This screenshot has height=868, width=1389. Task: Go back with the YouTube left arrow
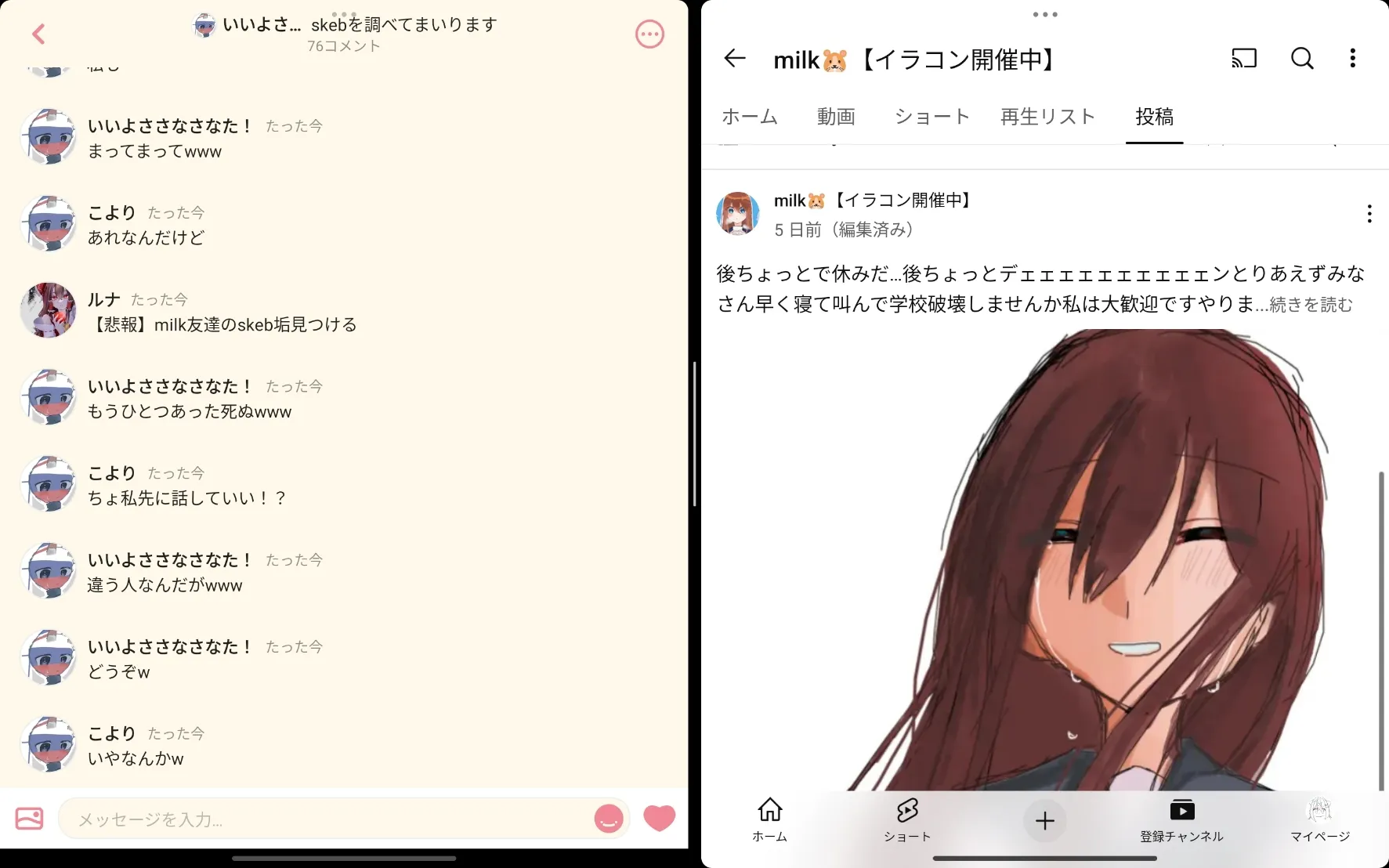click(x=734, y=58)
